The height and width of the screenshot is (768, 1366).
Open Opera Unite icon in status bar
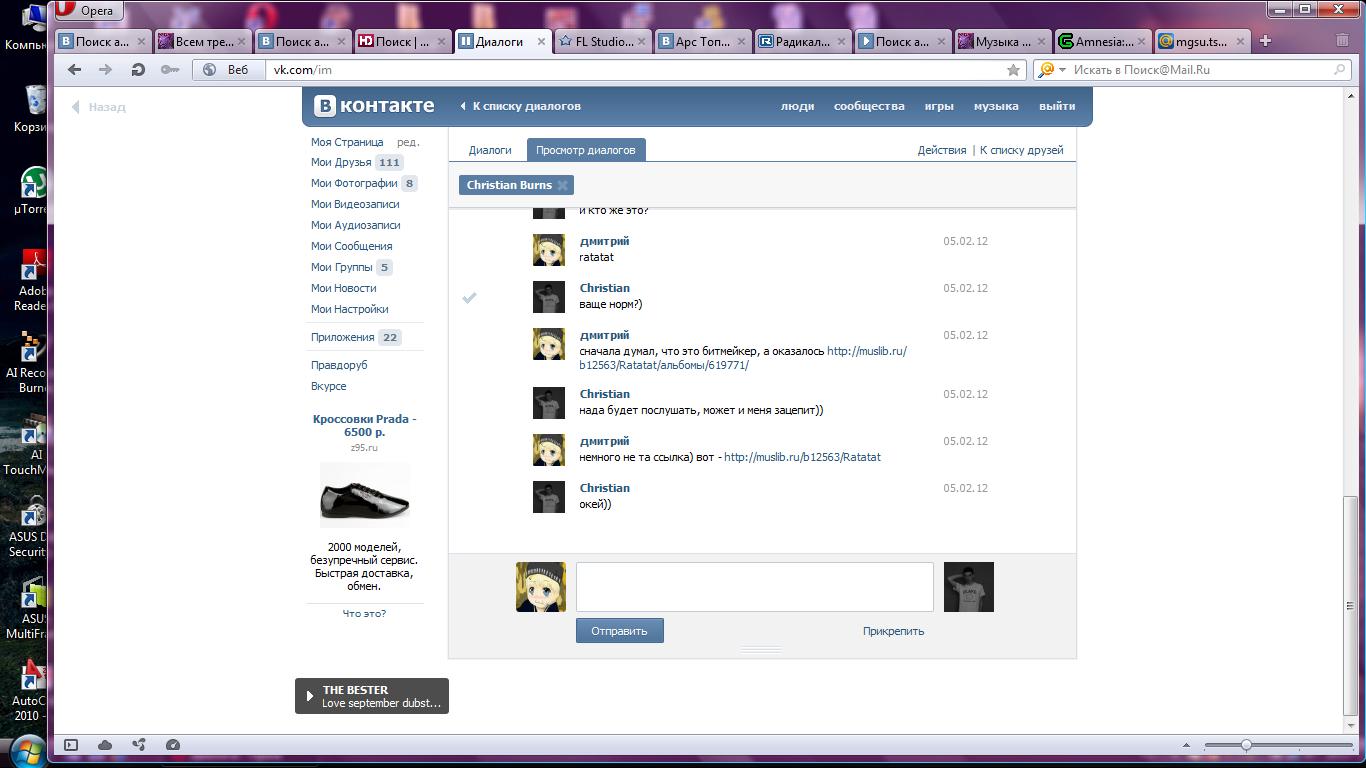[139, 745]
